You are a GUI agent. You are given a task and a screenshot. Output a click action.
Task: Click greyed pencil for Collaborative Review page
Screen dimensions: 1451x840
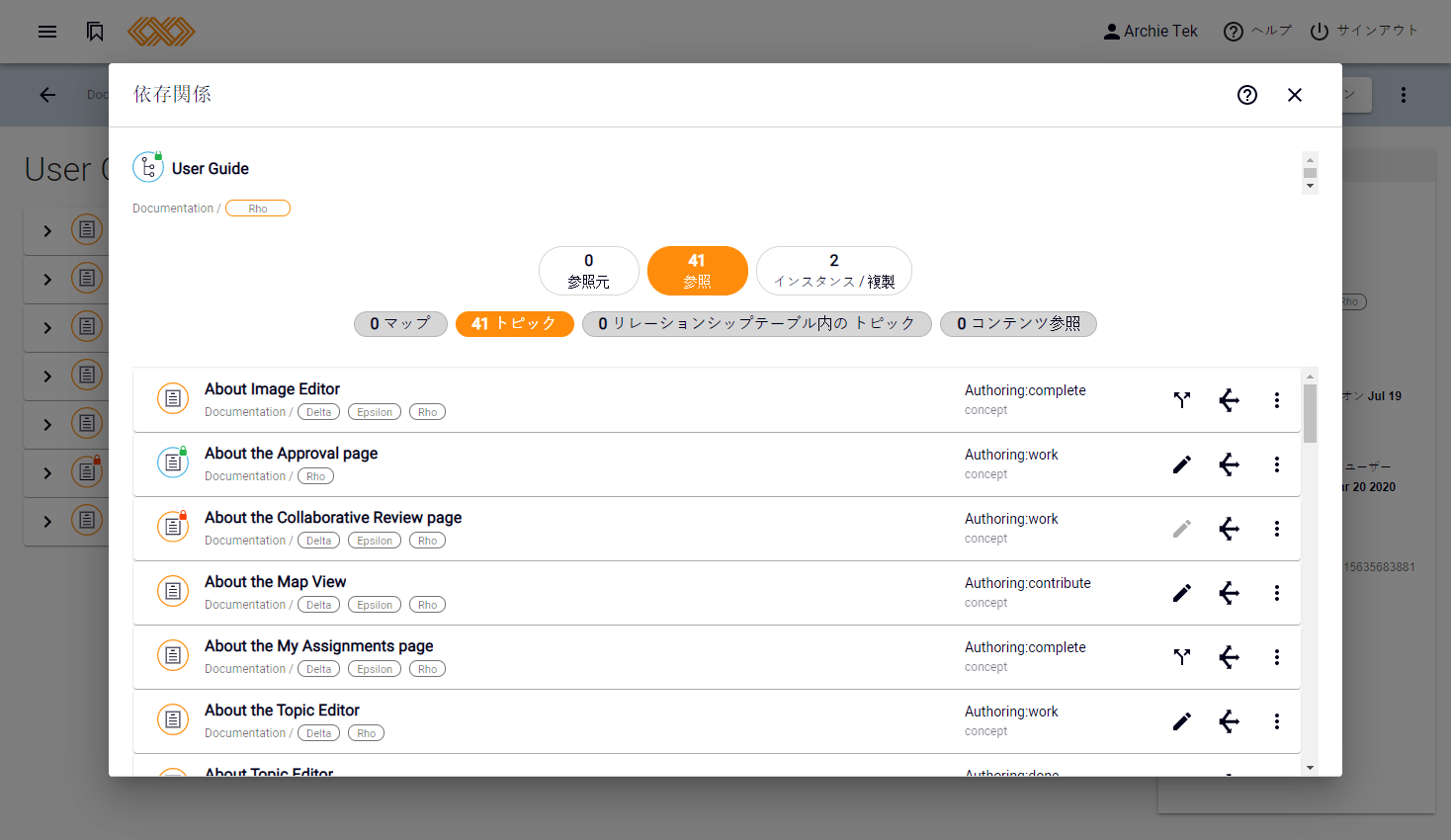click(x=1182, y=529)
